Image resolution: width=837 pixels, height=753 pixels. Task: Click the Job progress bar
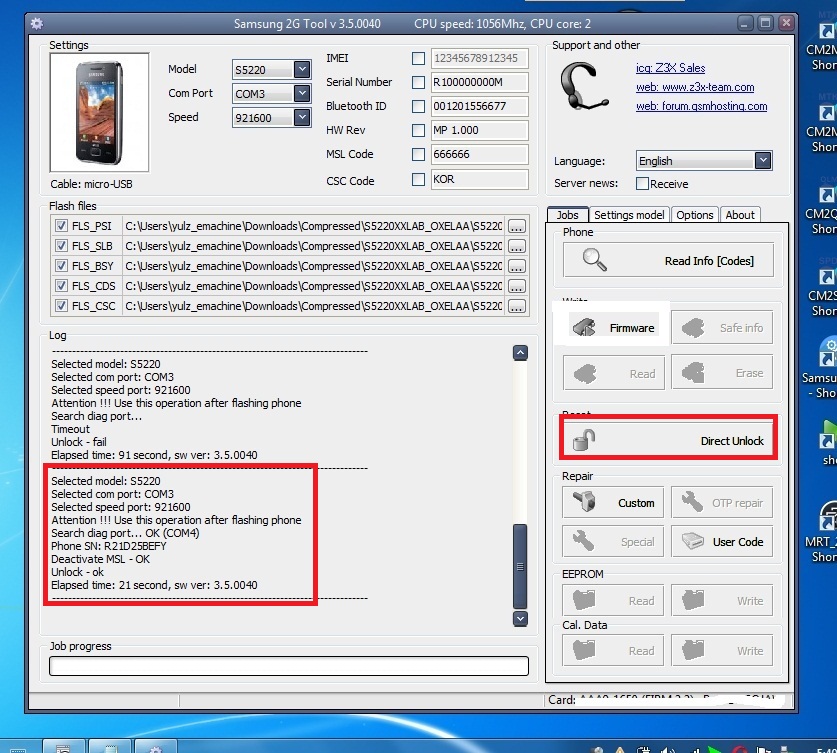coord(289,666)
